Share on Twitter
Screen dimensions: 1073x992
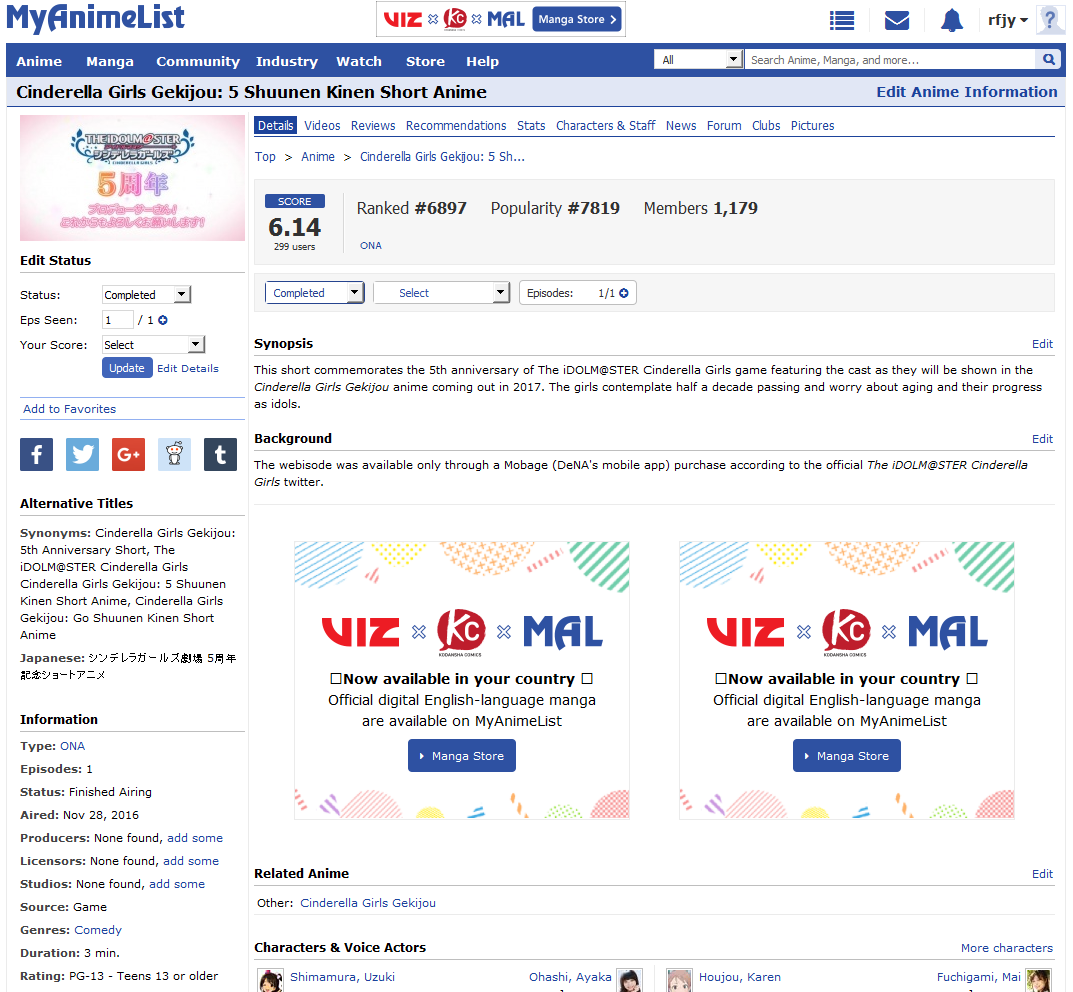pyautogui.click(x=82, y=454)
